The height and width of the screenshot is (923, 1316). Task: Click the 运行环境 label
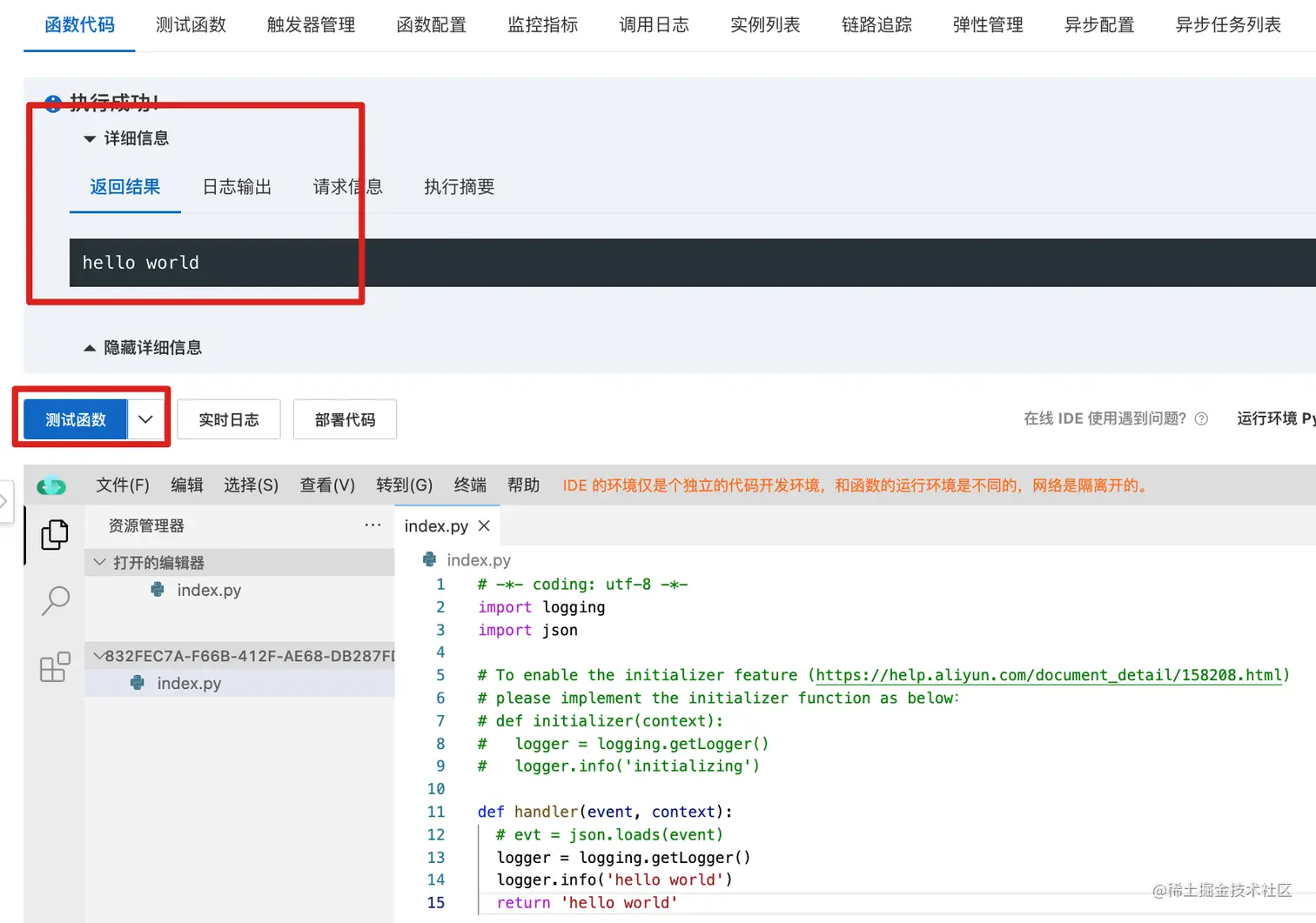pyautogui.click(x=1266, y=418)
